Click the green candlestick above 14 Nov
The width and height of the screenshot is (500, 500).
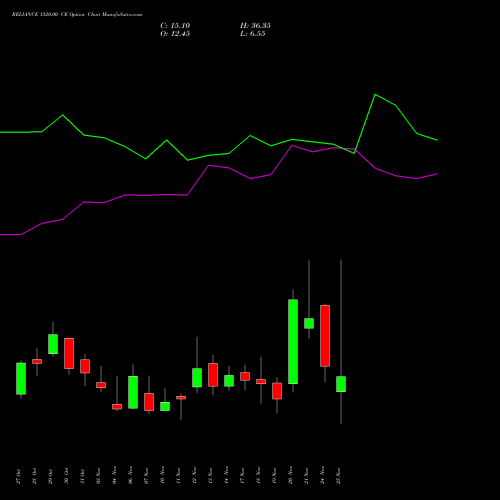[x=229, y=381]
